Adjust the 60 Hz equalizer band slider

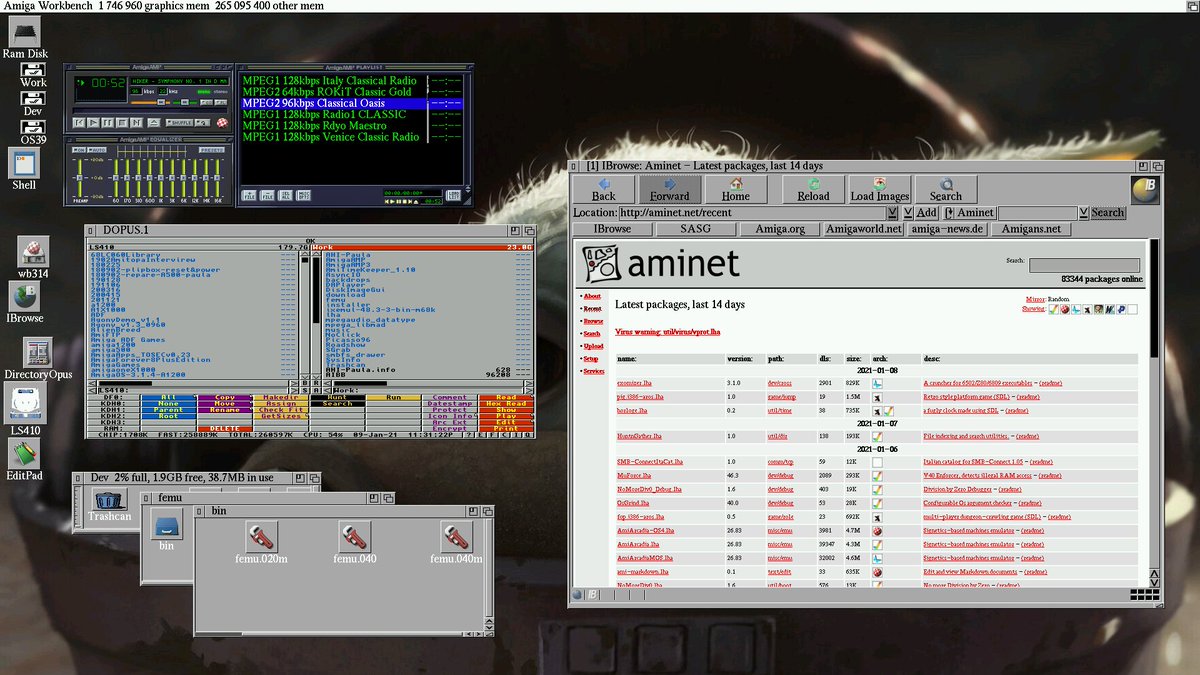pos(116,177)
